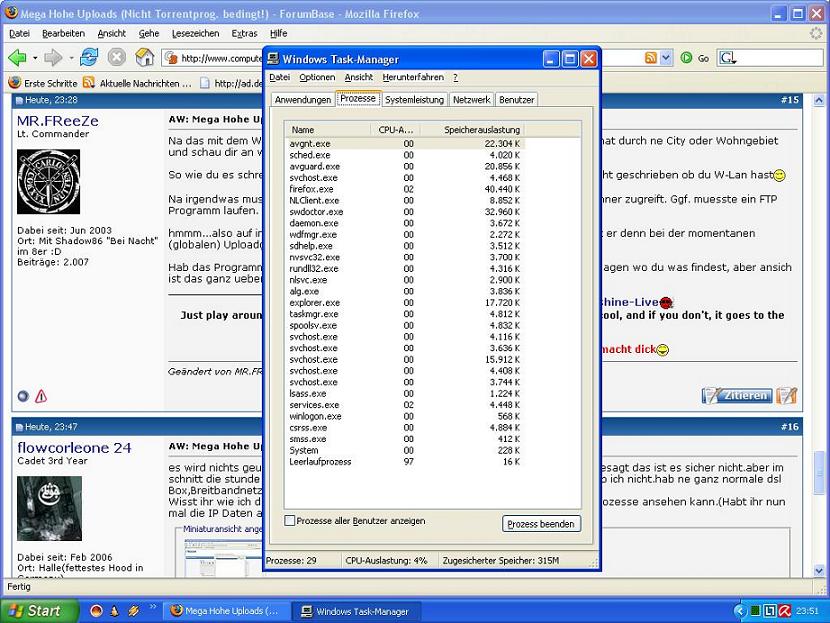Open Erste Schritte bookmark
This screenshot has width=830, height=623.
pyautogui.click(x=43, y=83)
